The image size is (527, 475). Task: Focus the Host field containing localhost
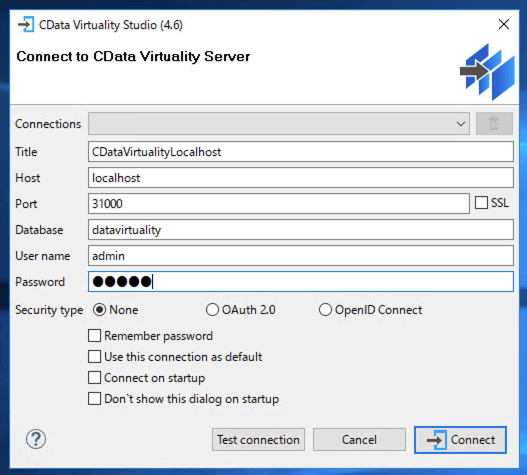pyautogui.click(x=301, y=177)
